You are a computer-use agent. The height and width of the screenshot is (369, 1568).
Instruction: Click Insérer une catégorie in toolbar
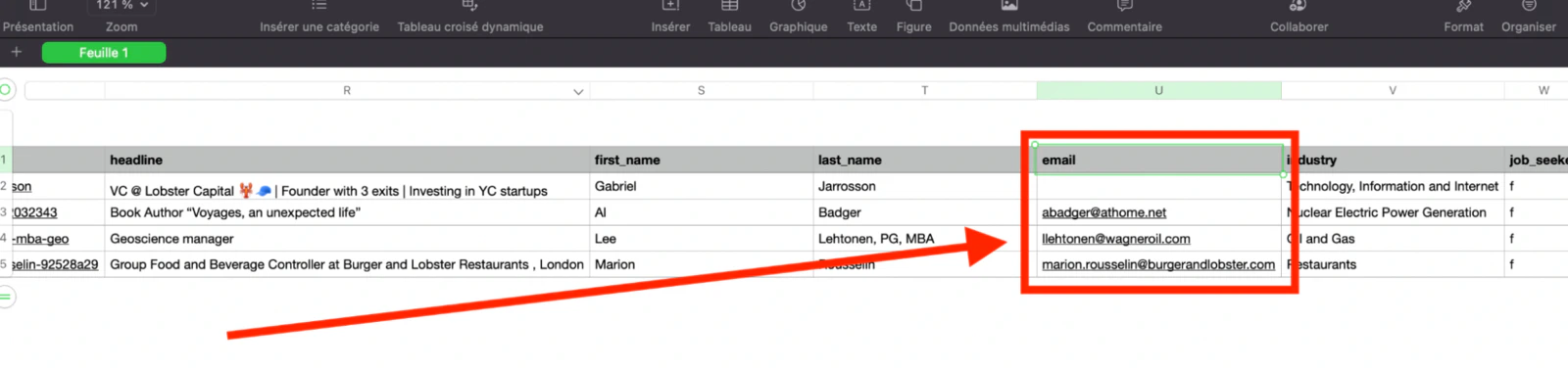[319, 18]
